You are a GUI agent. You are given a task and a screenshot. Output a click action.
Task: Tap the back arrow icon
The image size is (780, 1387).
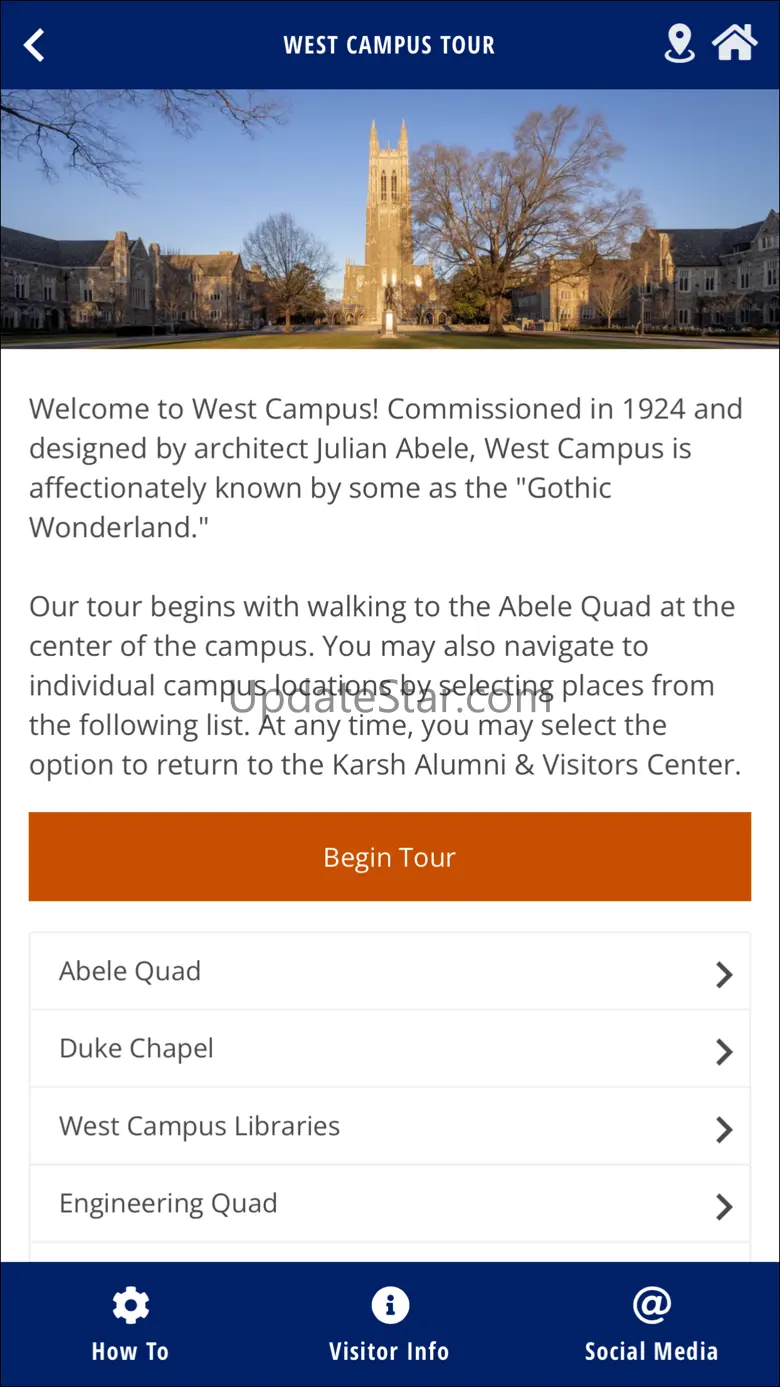tap(35, 45)
